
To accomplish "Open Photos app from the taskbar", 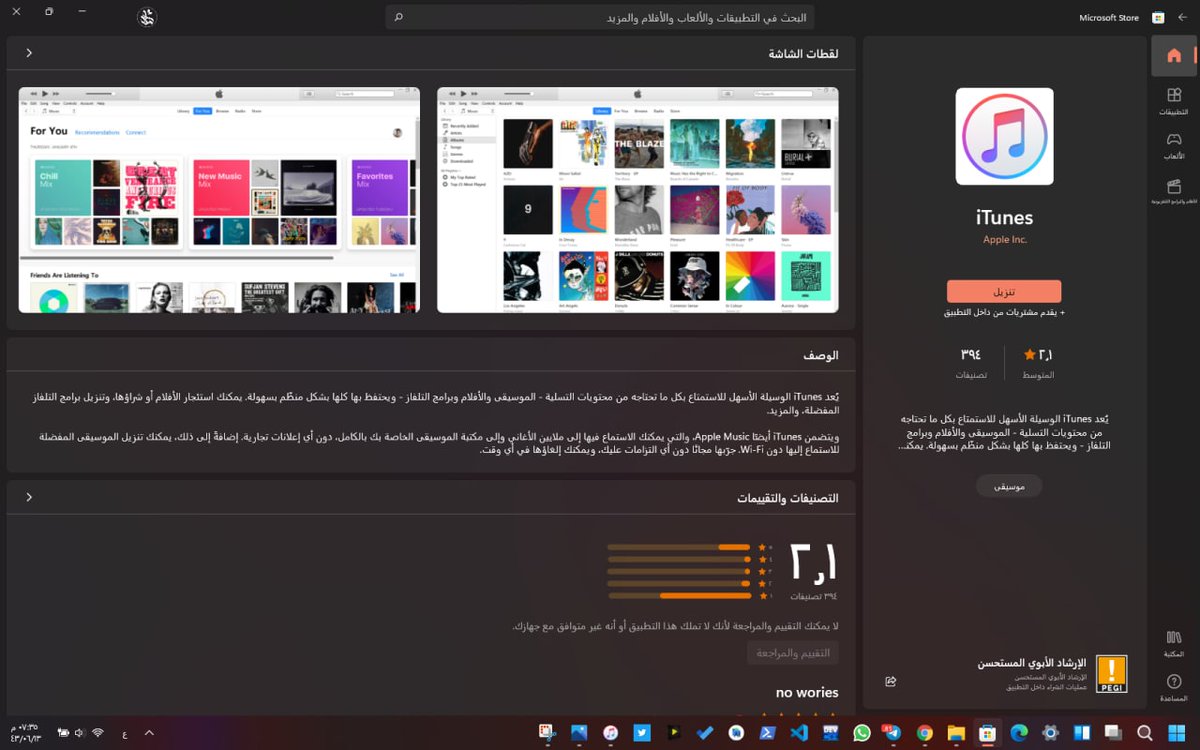I will 579,733.
